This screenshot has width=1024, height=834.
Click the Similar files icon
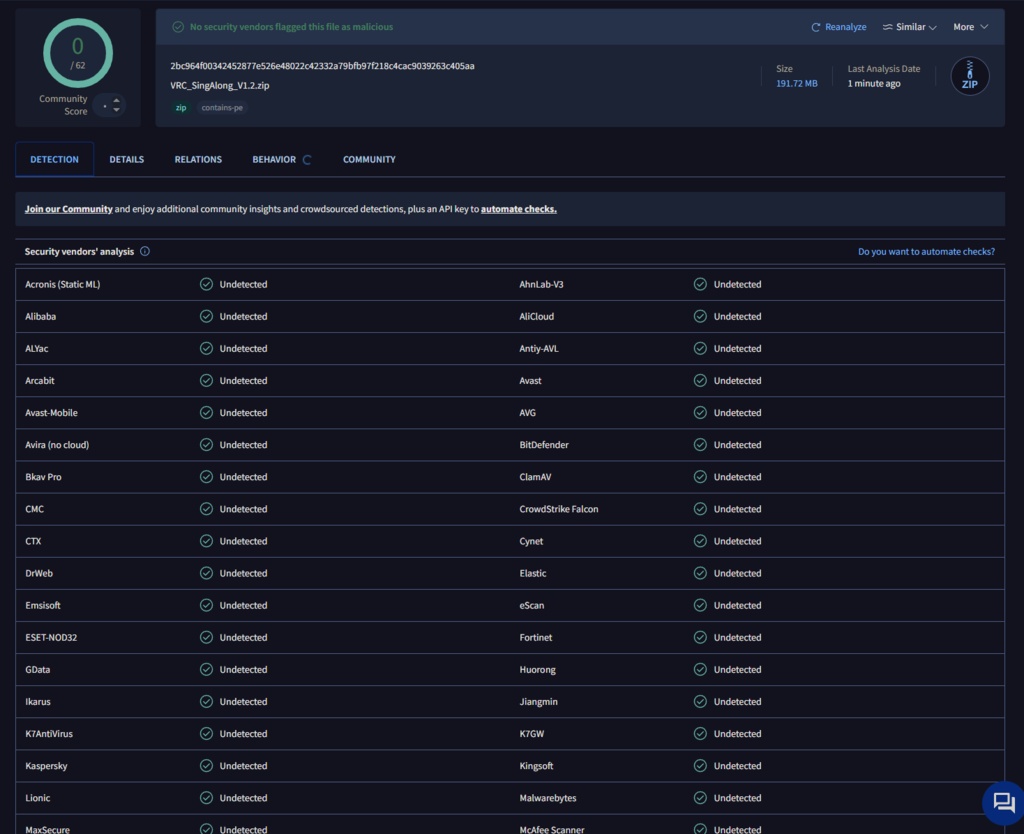tap(887, 27)
